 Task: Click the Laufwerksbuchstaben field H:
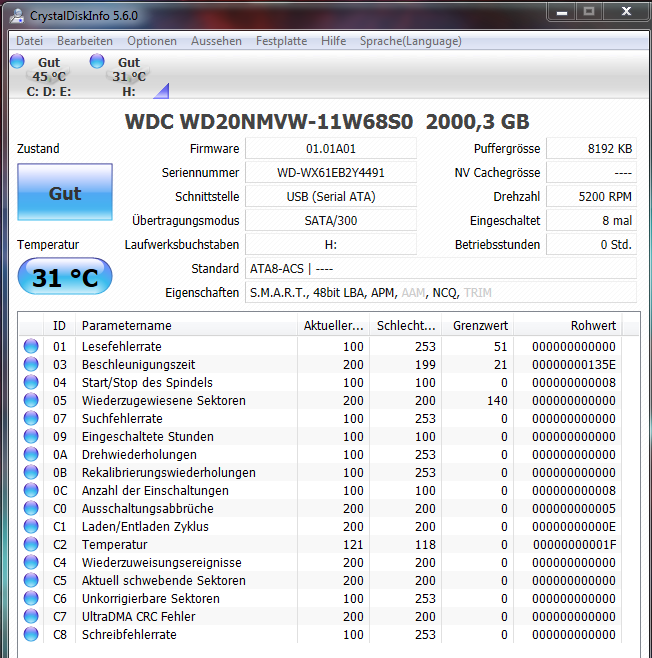tap(331, 244)
